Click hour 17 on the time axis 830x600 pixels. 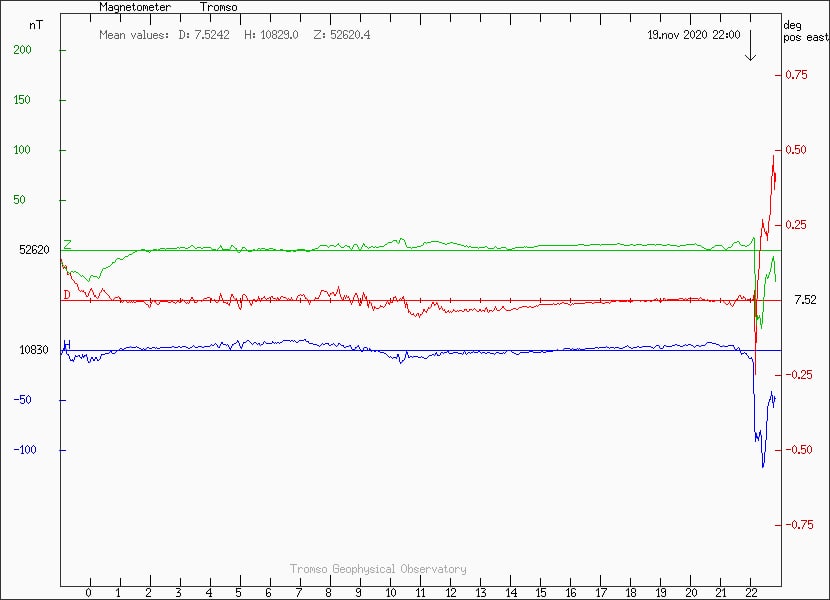pyautogui.click(x=601, y=593)
